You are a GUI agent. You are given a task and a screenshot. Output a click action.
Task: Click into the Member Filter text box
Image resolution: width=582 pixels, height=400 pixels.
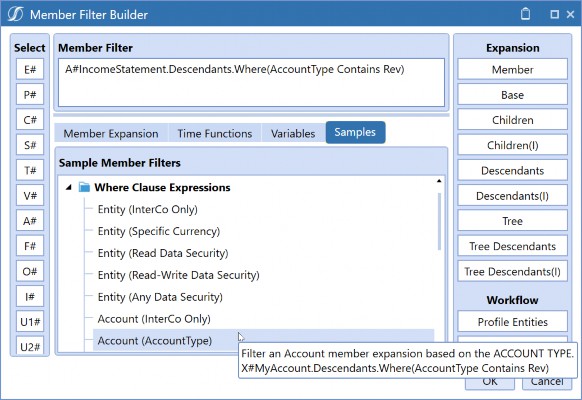point(251,82)
